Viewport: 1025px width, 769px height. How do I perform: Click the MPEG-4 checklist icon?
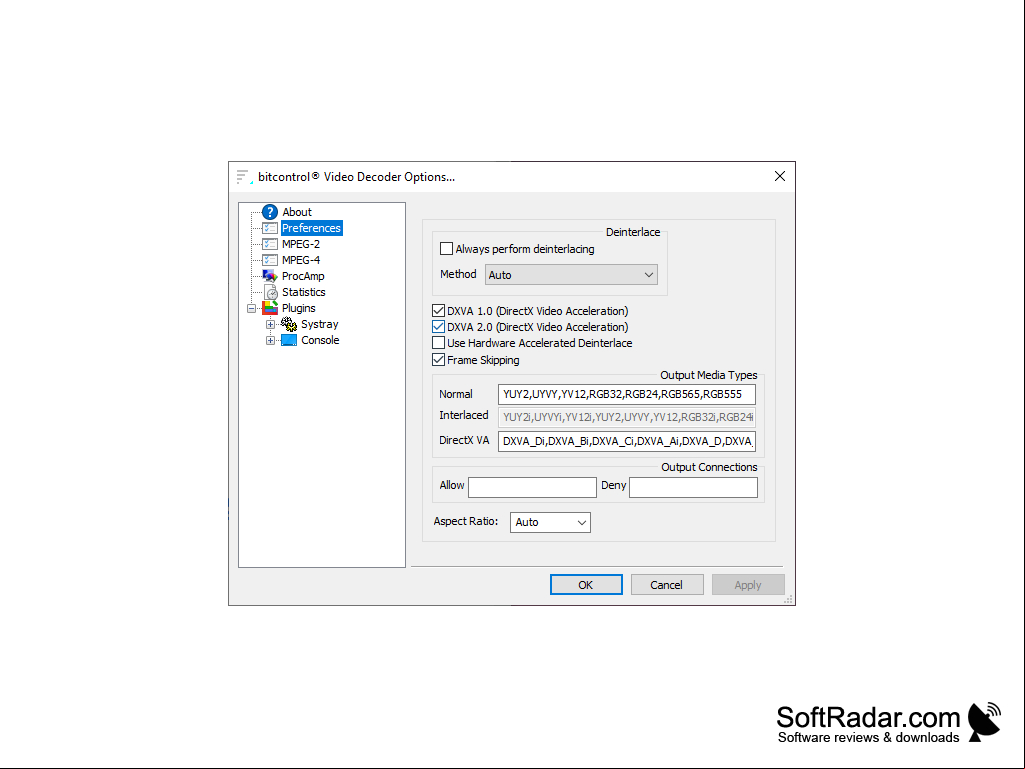(270, 260)
